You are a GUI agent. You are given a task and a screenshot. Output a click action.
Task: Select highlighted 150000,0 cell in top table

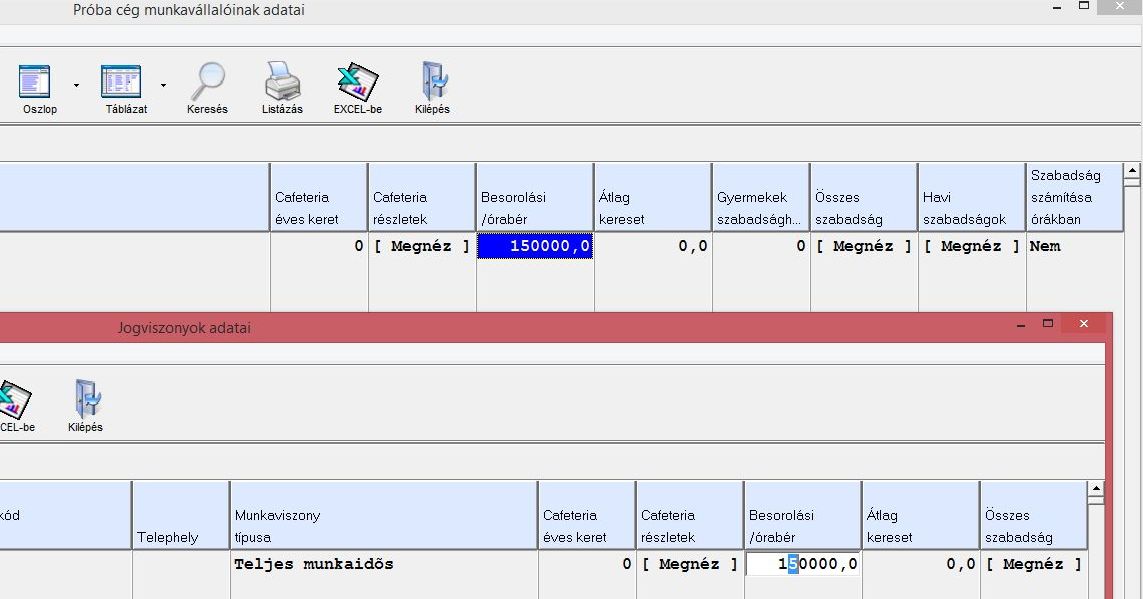click(535, 246)
